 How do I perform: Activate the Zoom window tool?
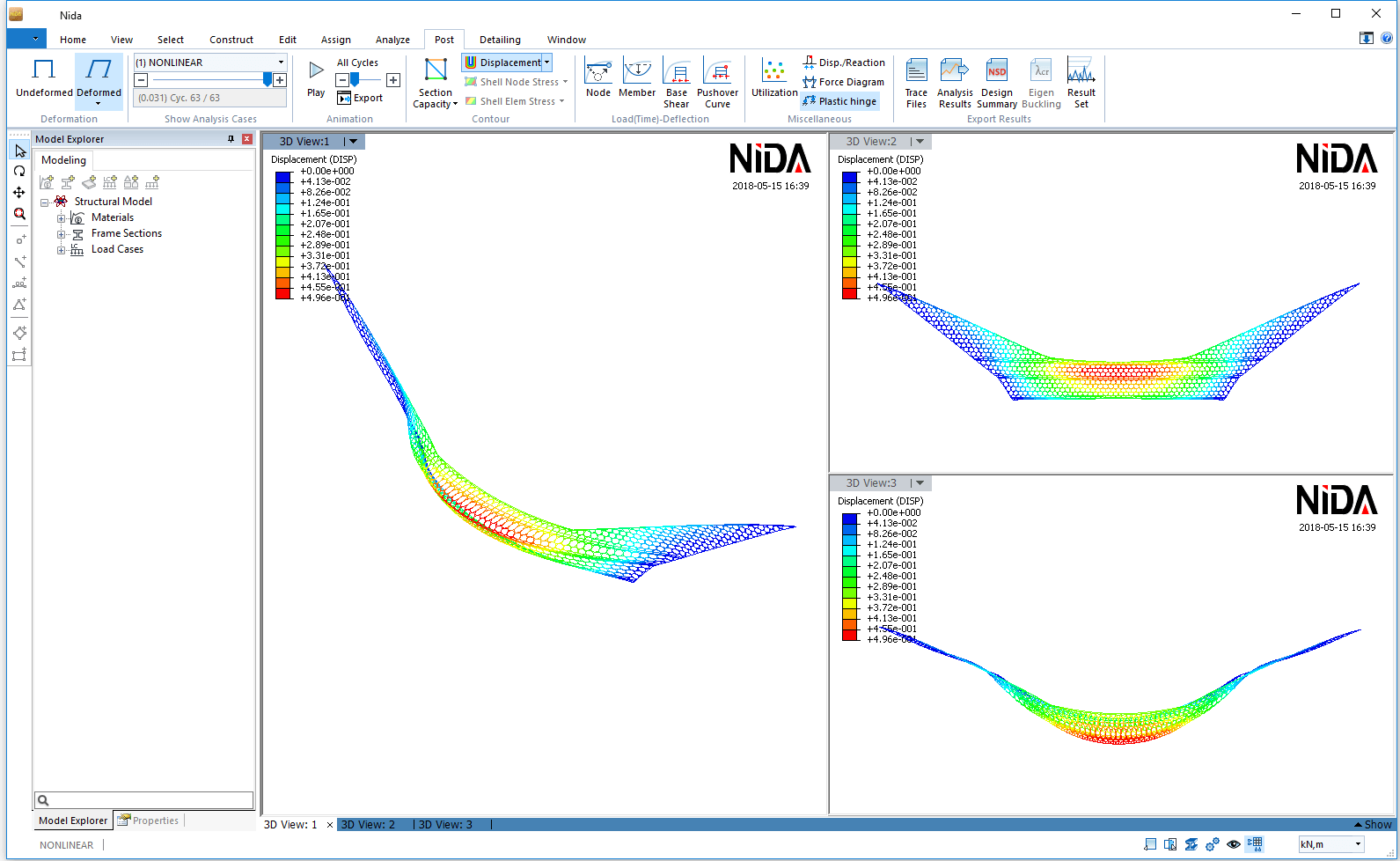(x=19, y=214)
